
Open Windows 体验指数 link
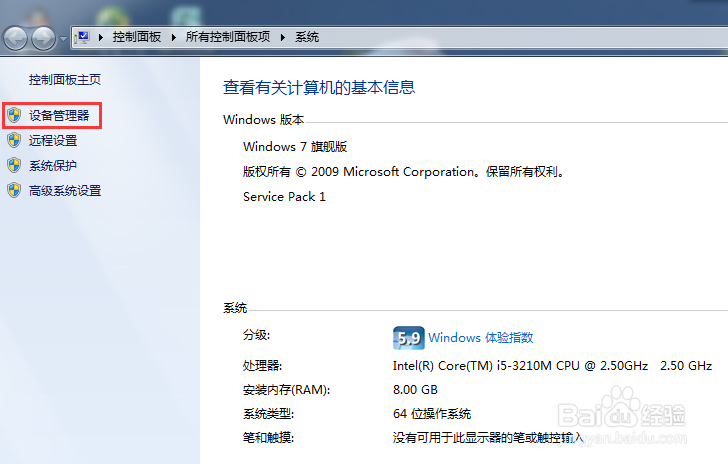(x=481, y=338)
